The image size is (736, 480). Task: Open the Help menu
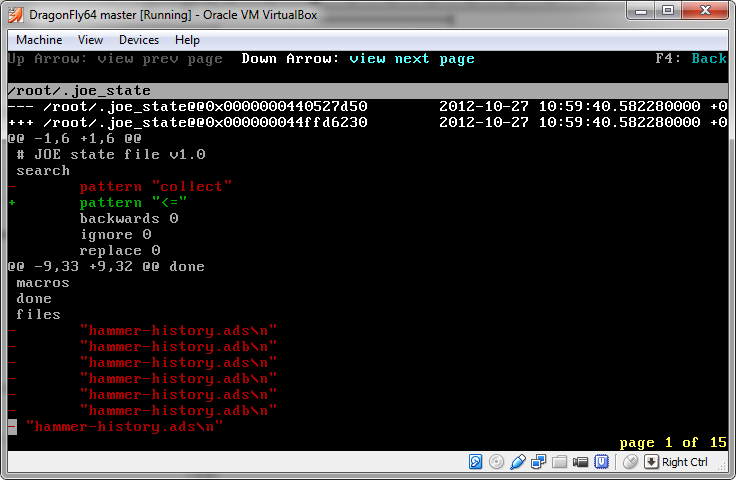tap(187, 40)
